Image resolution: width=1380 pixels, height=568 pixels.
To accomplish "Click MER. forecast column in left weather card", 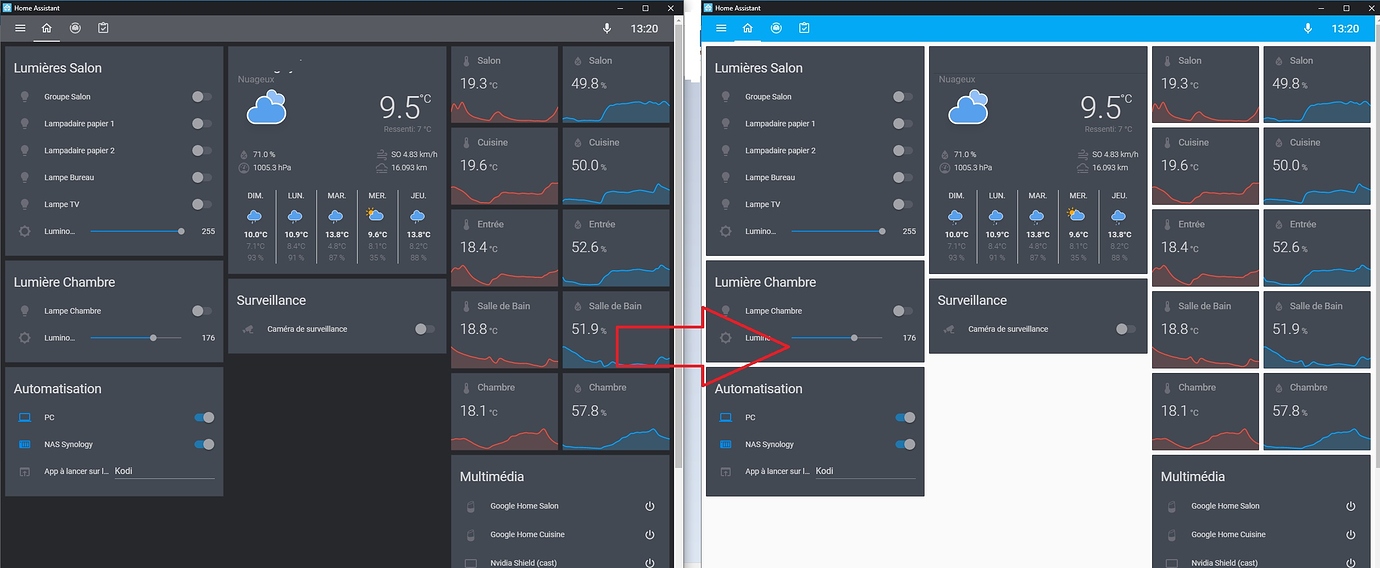I will (377, 227).
